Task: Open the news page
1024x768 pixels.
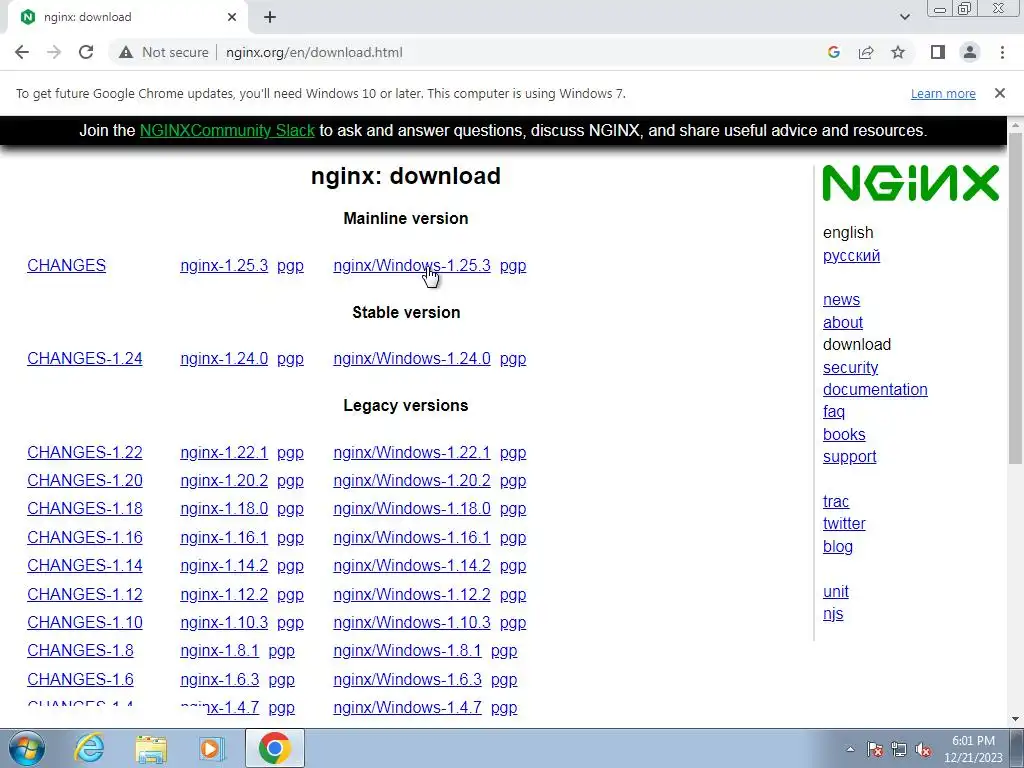Action: 842,299
